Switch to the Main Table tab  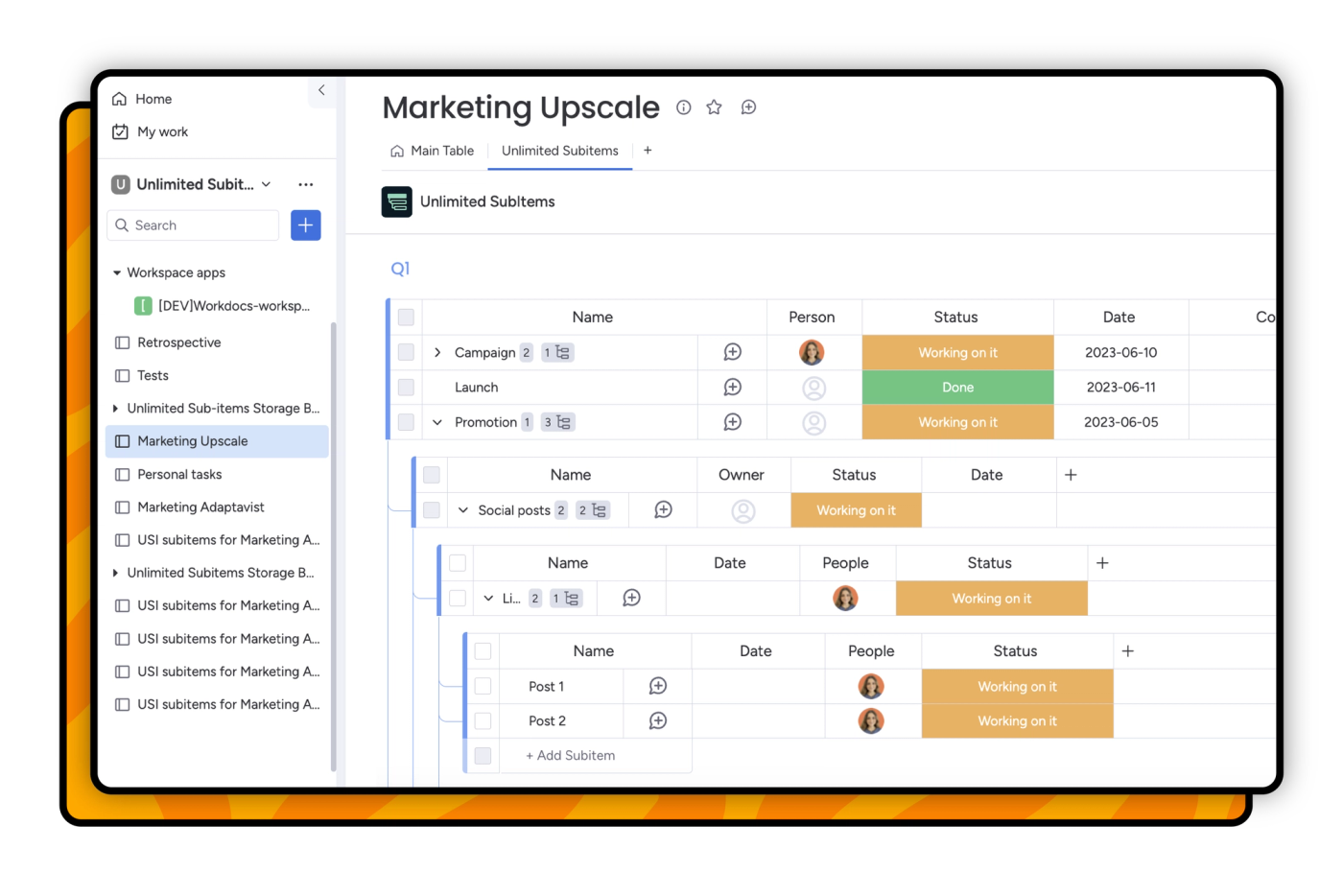433,151
